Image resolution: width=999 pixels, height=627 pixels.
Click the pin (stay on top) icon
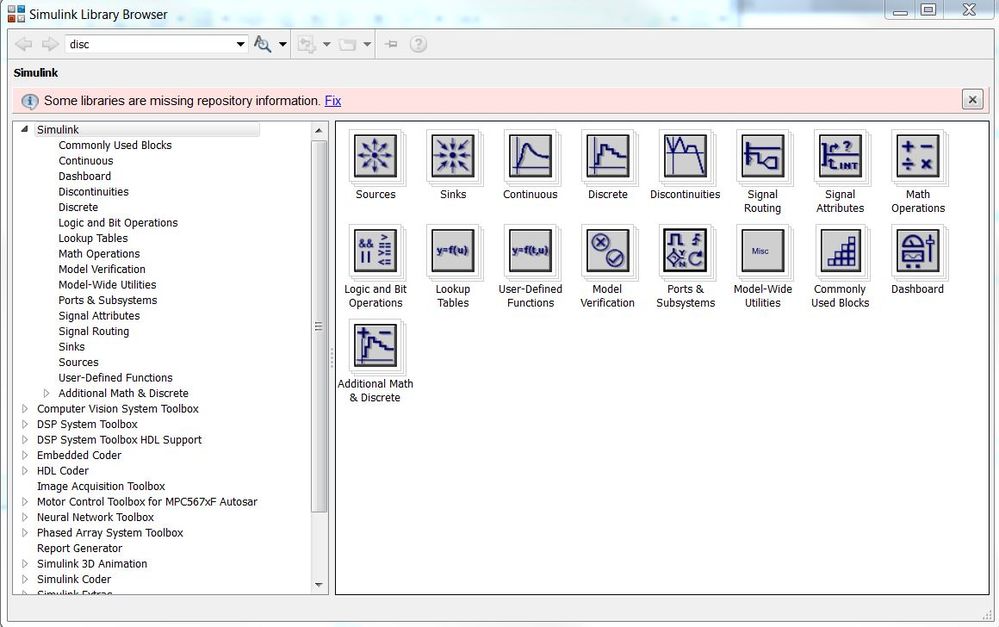(x=391, y=44)
